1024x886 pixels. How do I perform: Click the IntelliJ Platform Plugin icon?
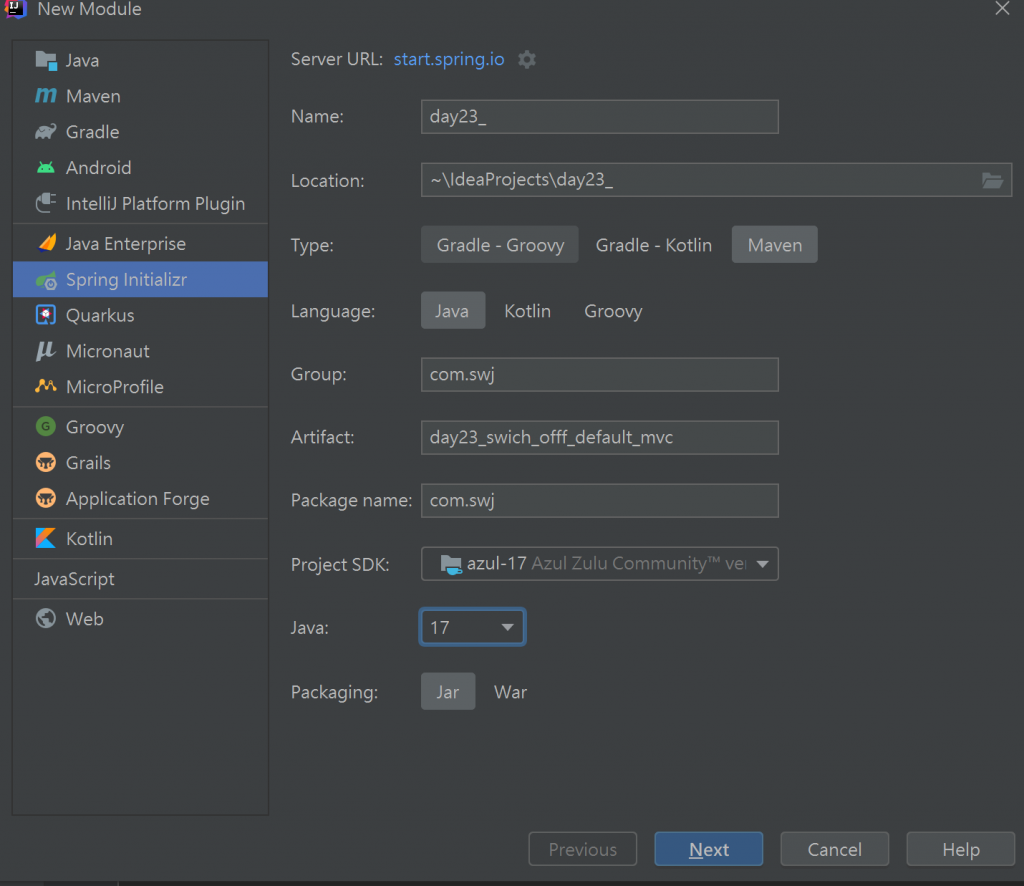pyautogui.click(x=46, y=203)
